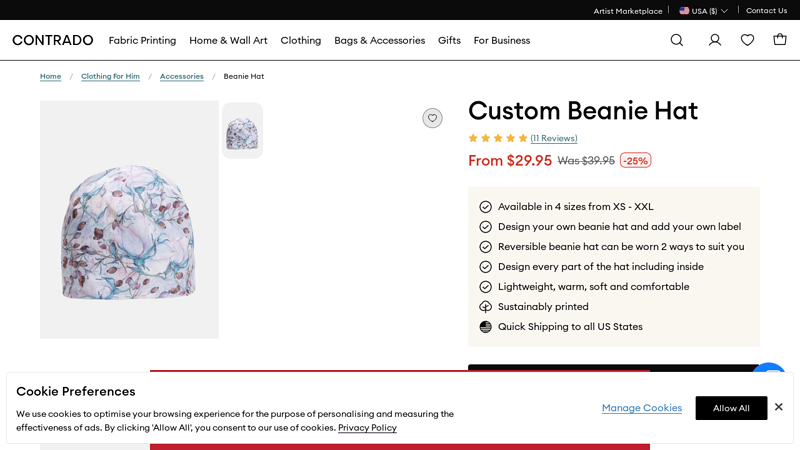Click the Contrado logo

pos(53,40)
